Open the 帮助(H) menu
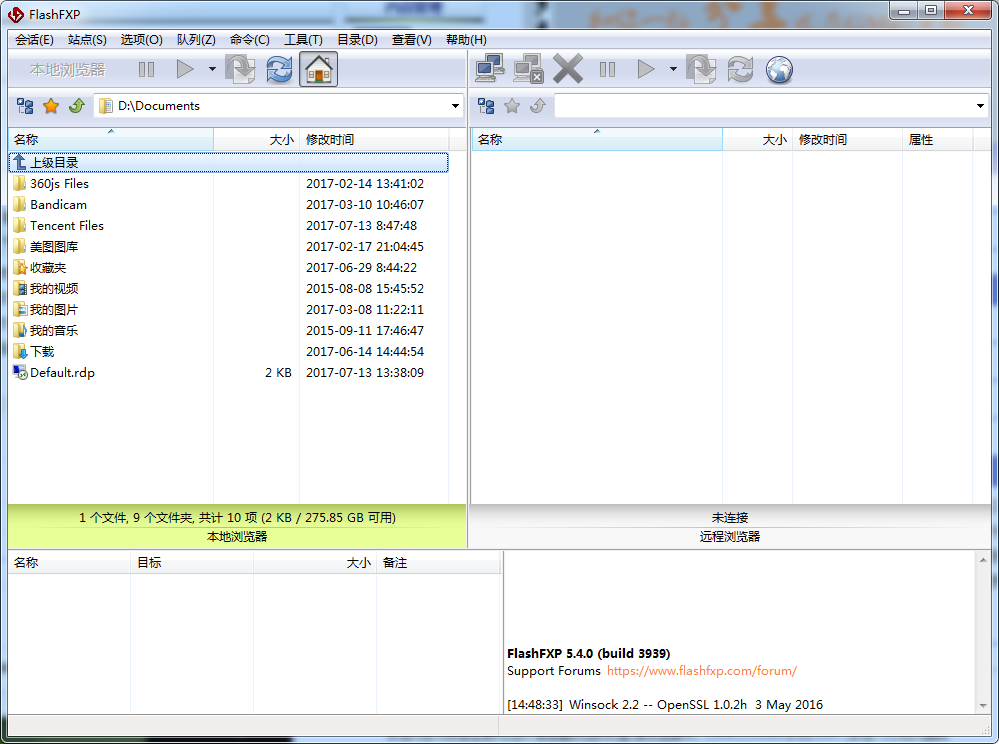The image size is (999, 744). pos(466,39)
